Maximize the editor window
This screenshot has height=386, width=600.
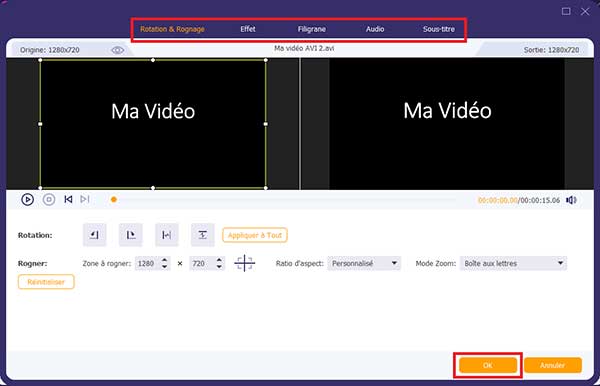click(x=566, y=11)
